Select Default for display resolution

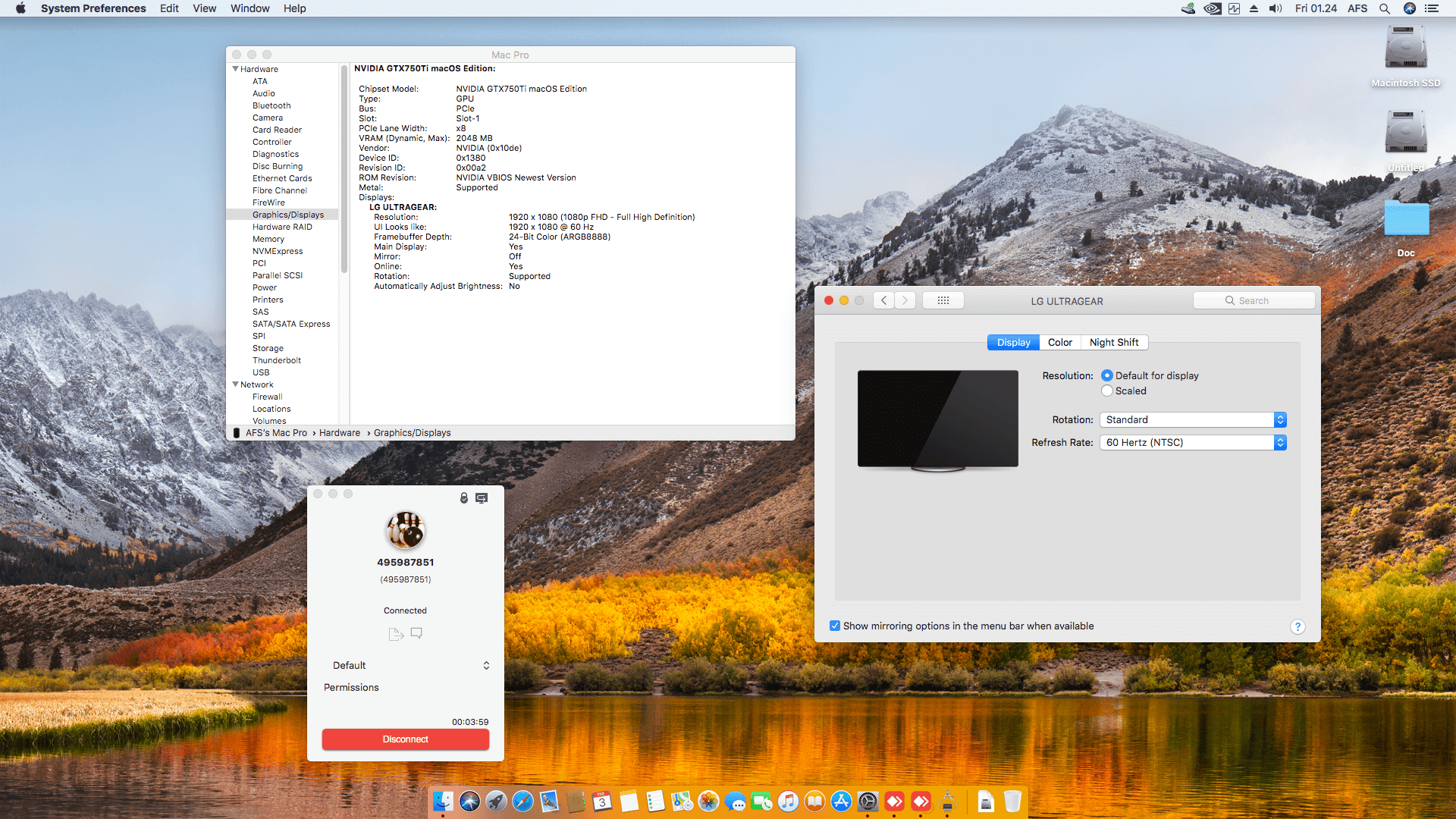(x=1107, y=376)
